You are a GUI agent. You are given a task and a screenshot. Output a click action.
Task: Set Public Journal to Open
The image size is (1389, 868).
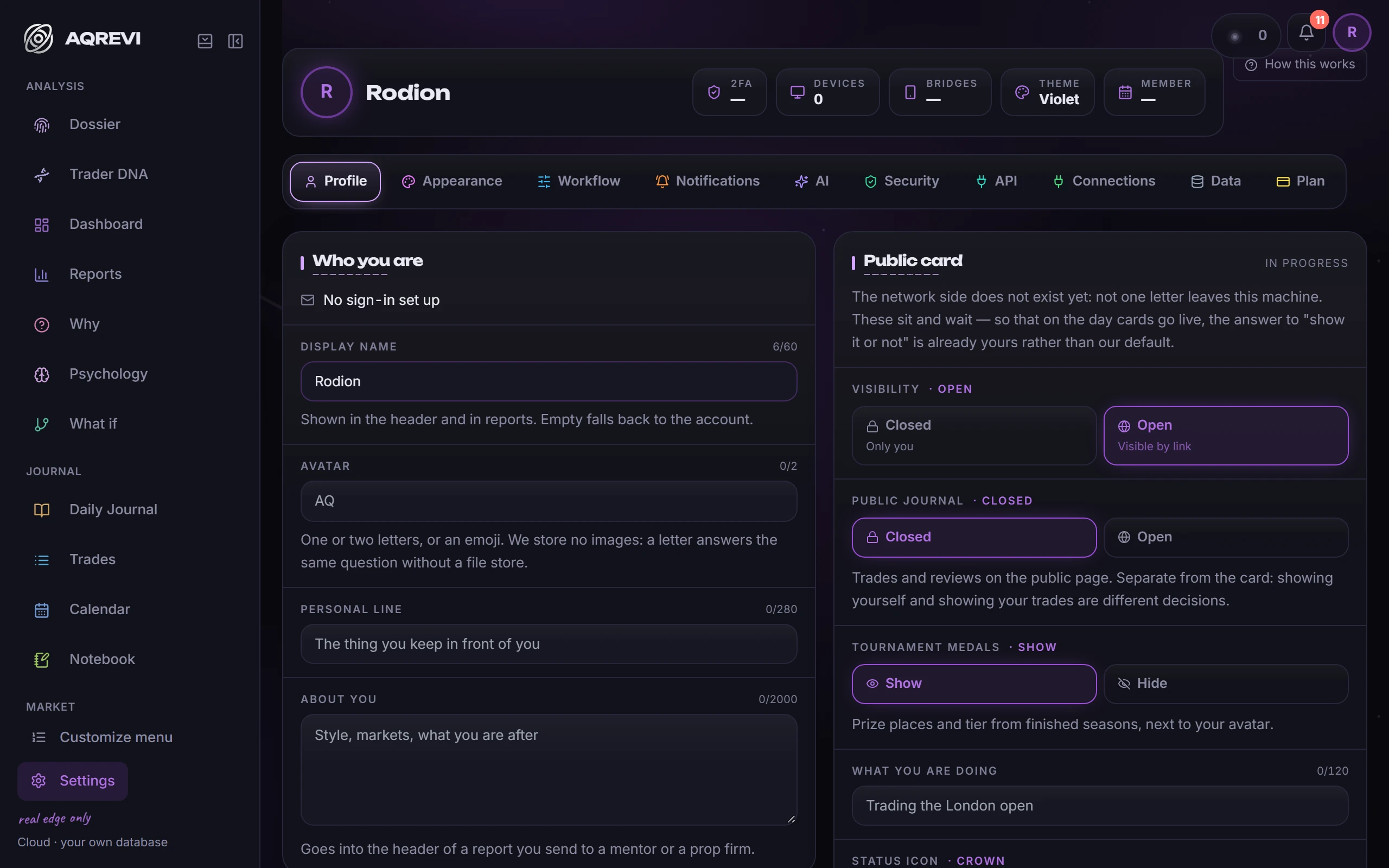click(1226, 537)
